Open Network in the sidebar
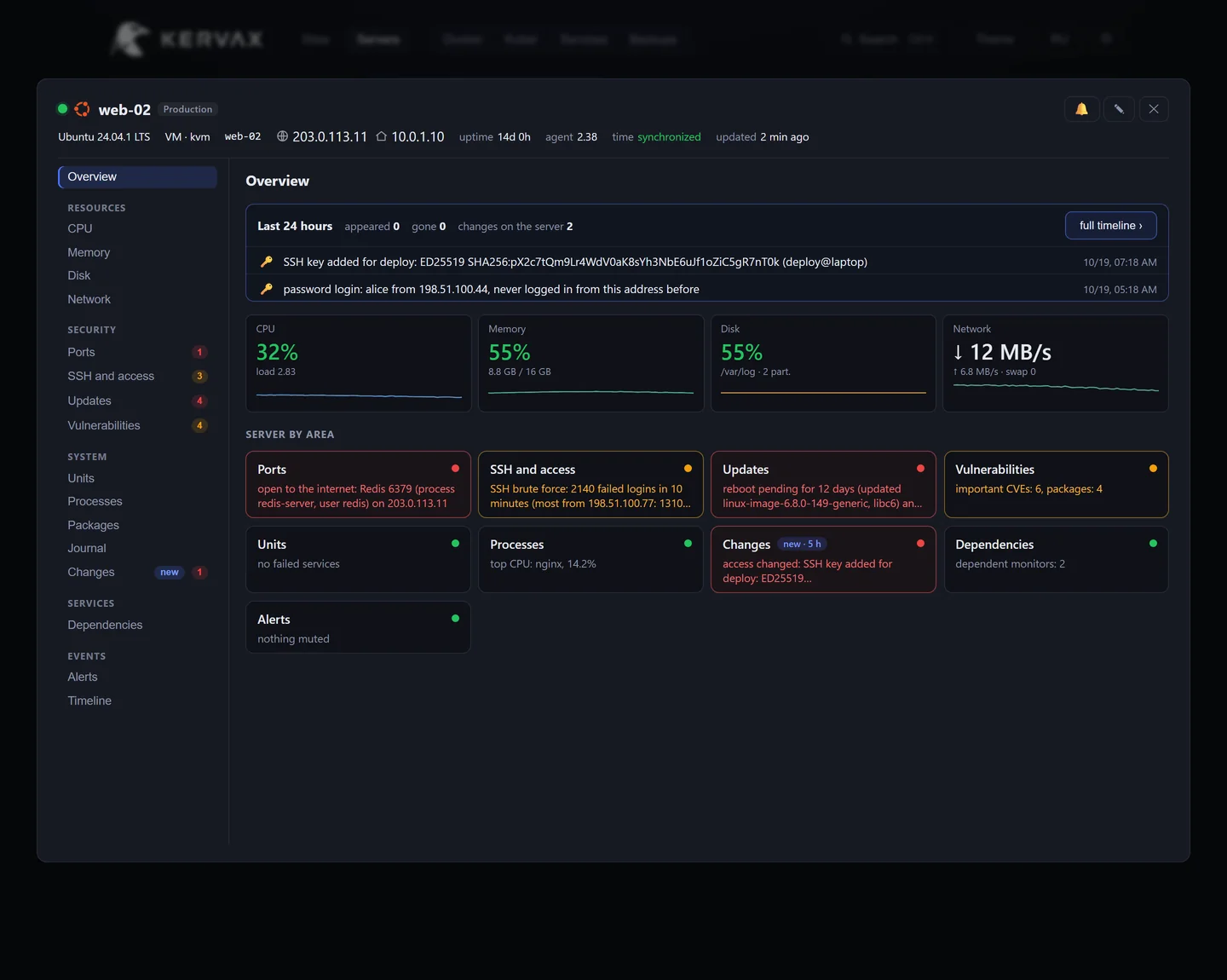The image size is (1227, 980). pyautogui.click(x=137, y=299)
